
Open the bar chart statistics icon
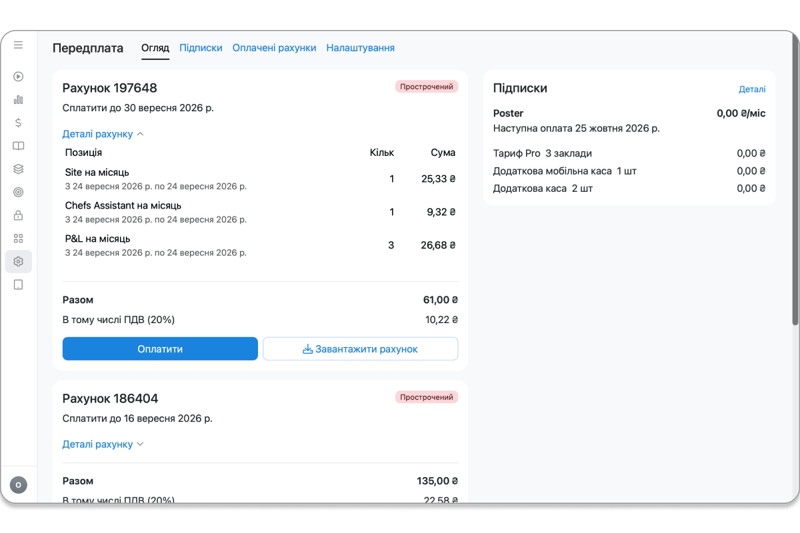coord(18,99)
